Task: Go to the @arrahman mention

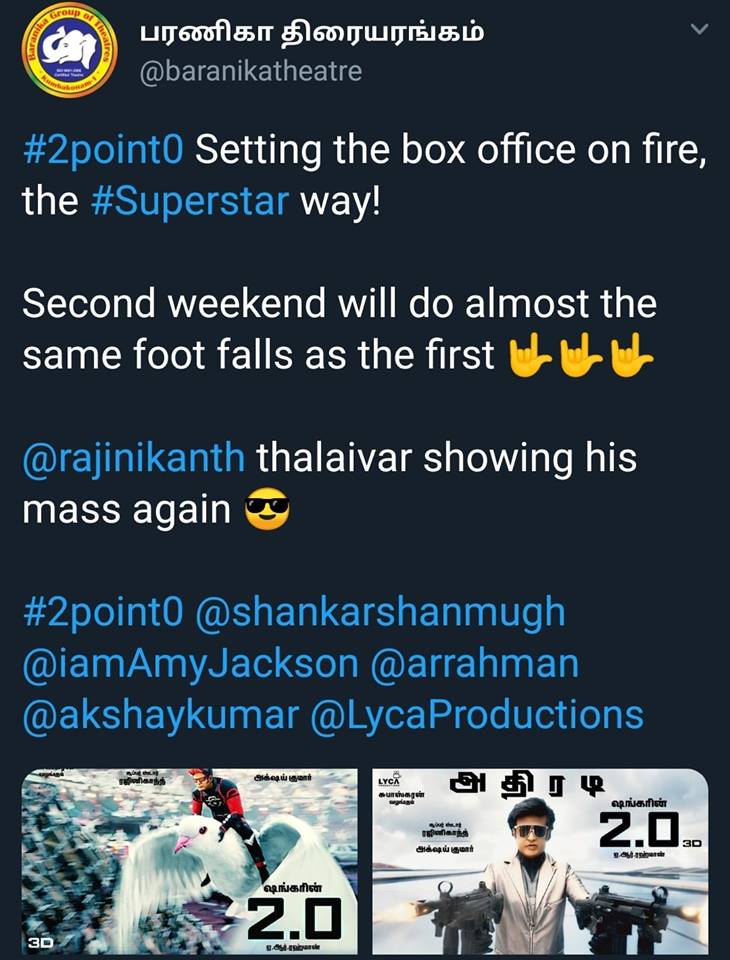Action: point(475,664)
